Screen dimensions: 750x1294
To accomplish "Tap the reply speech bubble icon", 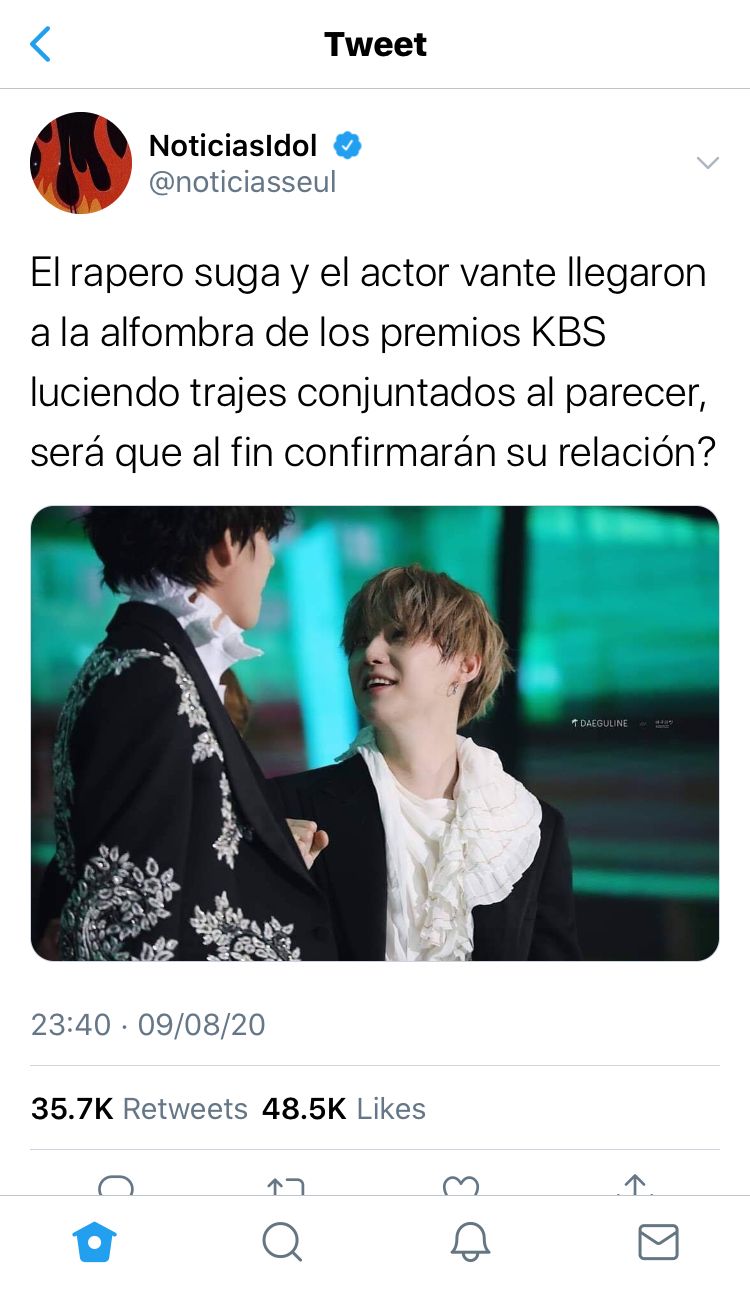I will [x=116, y=1185].
